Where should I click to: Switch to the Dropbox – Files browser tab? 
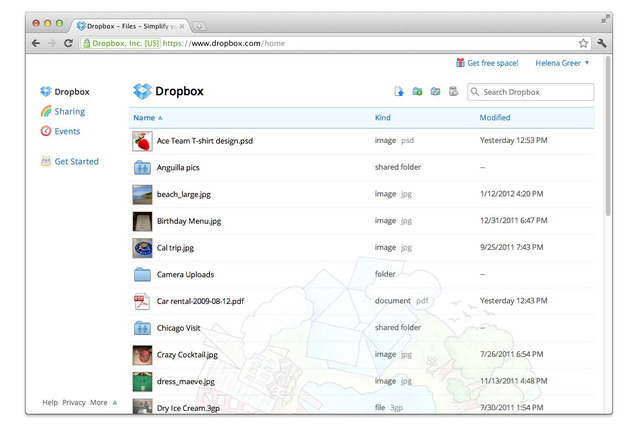(x=129, y=26)
